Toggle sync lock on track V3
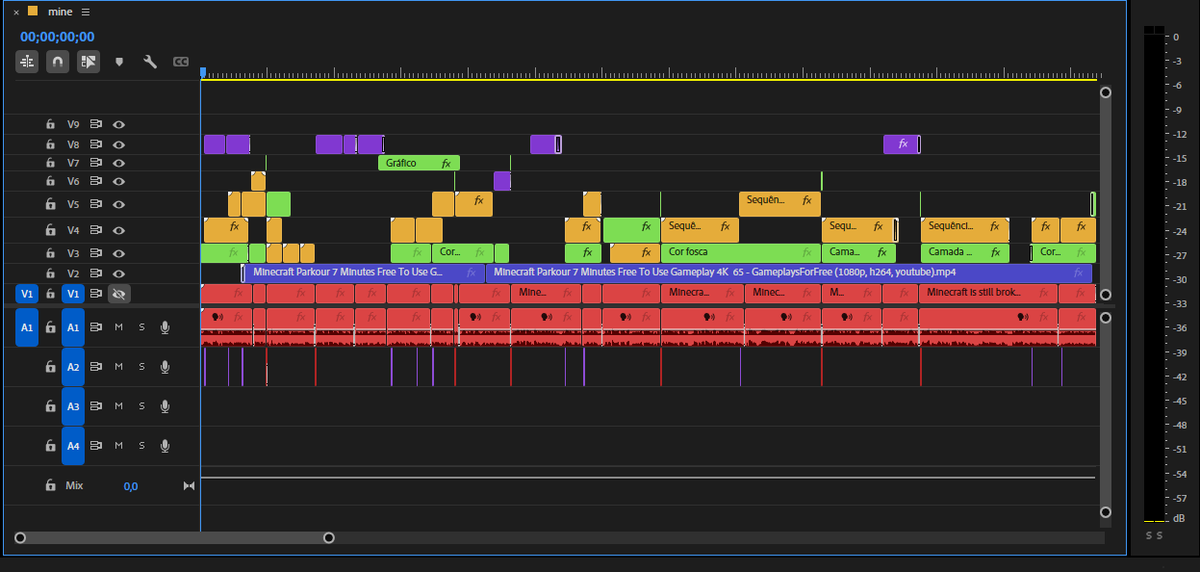1200x572 pixels. point(96,254)
